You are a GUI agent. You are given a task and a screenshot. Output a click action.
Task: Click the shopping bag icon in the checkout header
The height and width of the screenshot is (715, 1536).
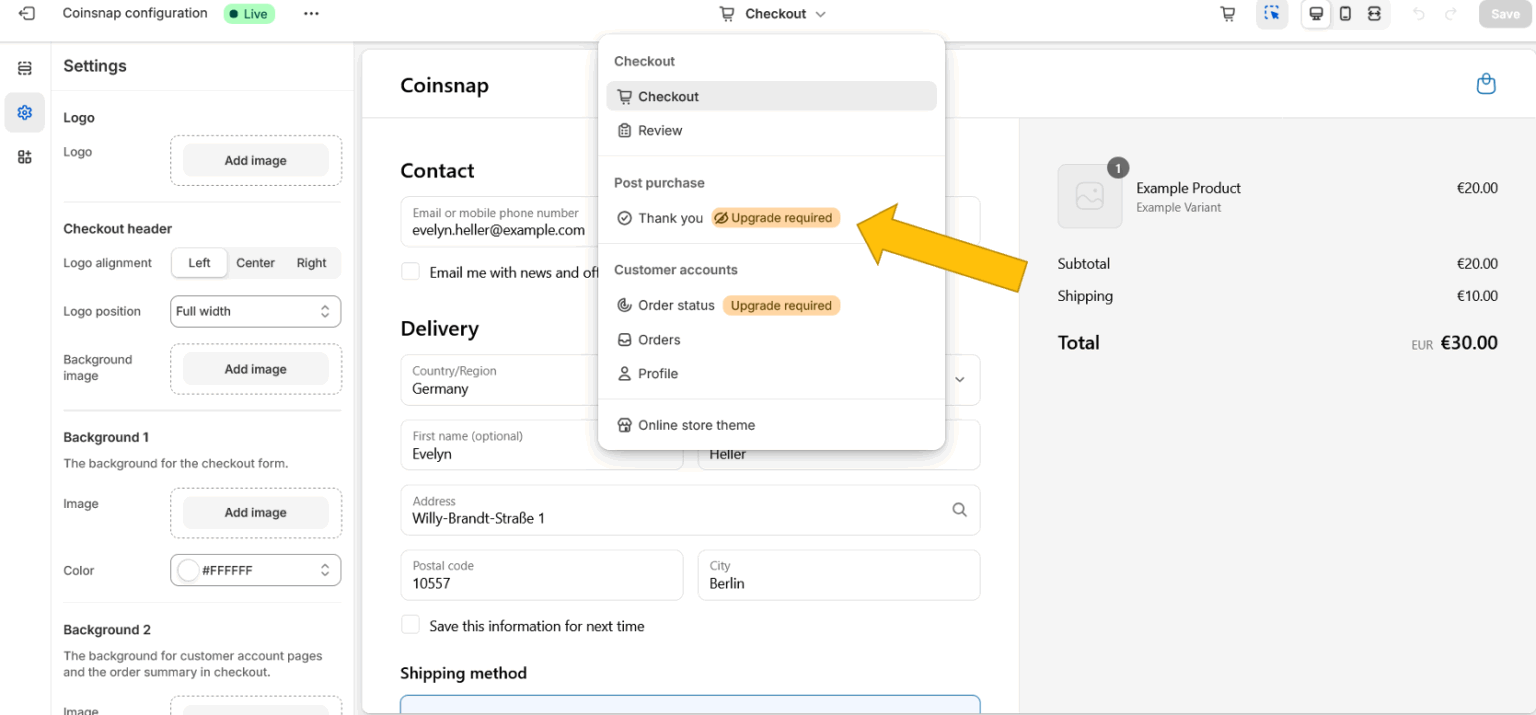(1486, 84)
